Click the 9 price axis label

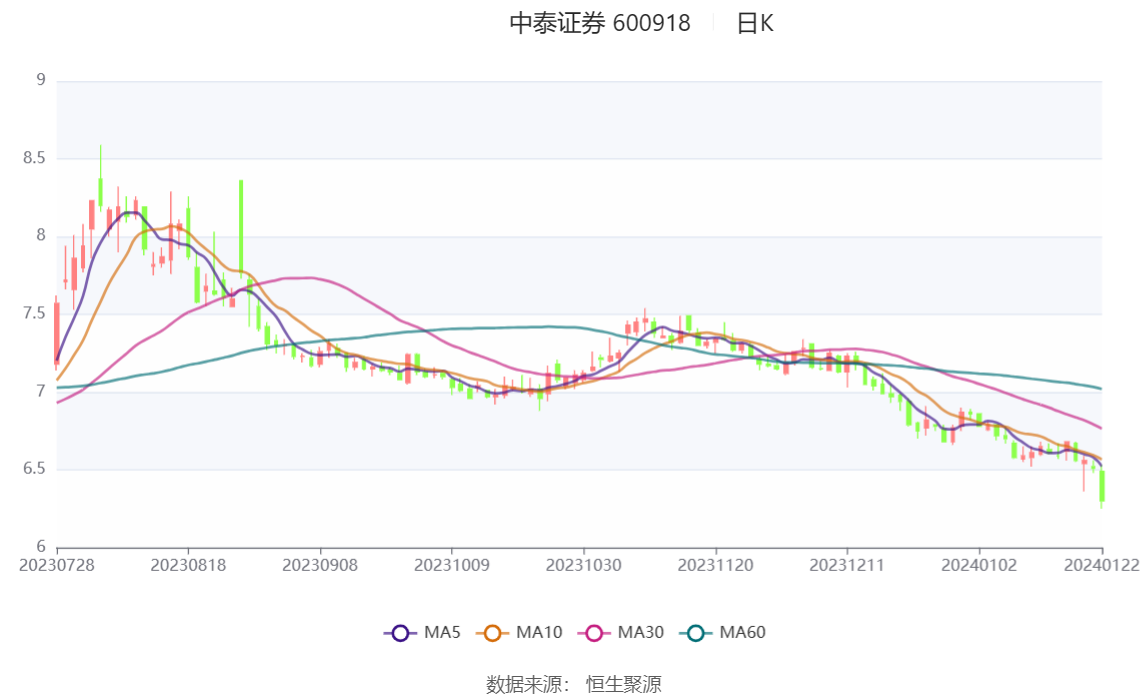pos(41,80)
